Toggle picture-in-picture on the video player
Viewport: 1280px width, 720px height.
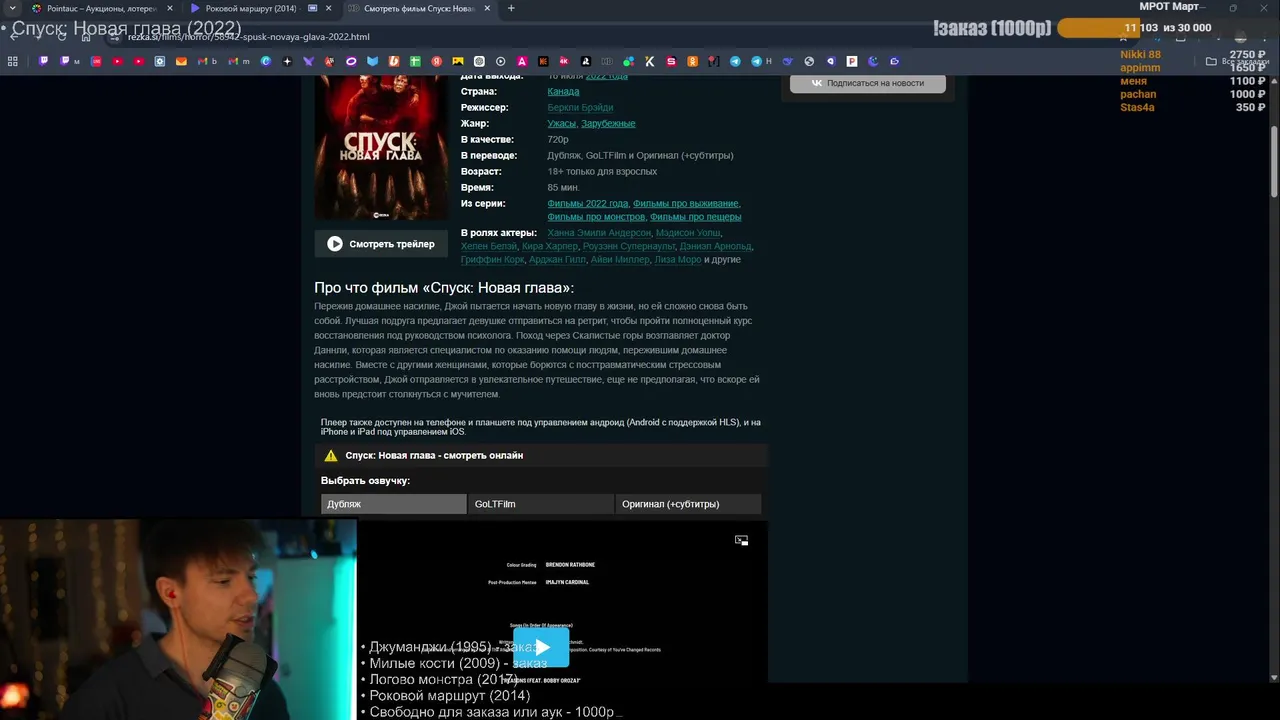(x=741, y=540)
